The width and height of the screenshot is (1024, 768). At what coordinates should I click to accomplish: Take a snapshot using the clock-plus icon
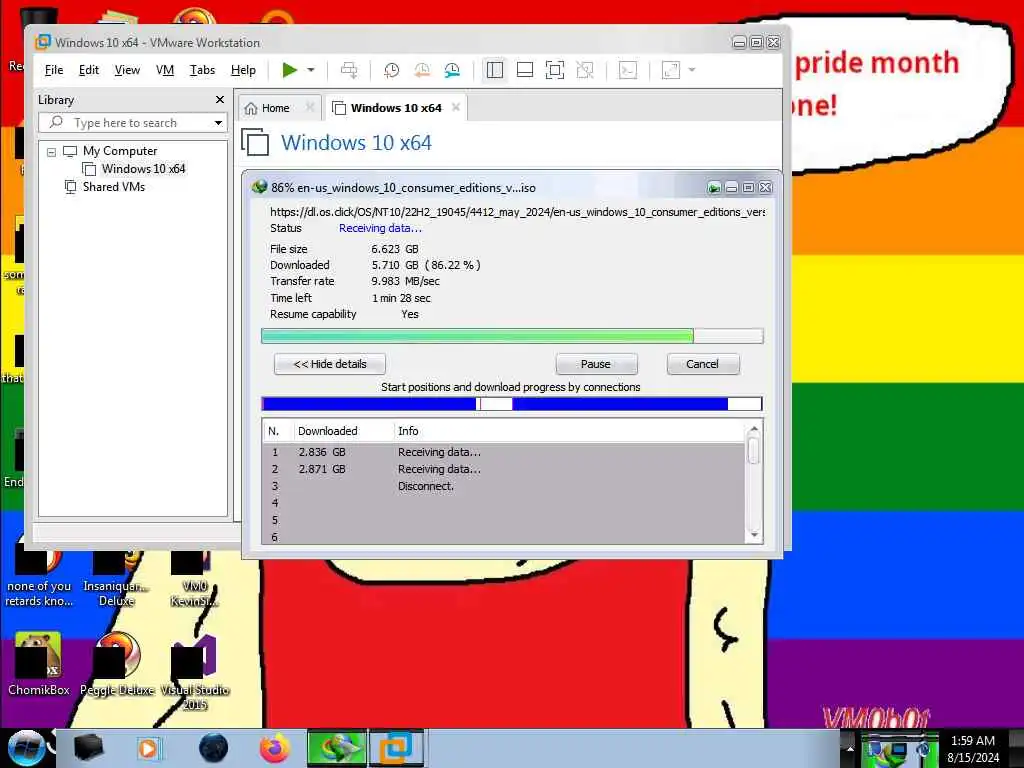tap(391, 70)
